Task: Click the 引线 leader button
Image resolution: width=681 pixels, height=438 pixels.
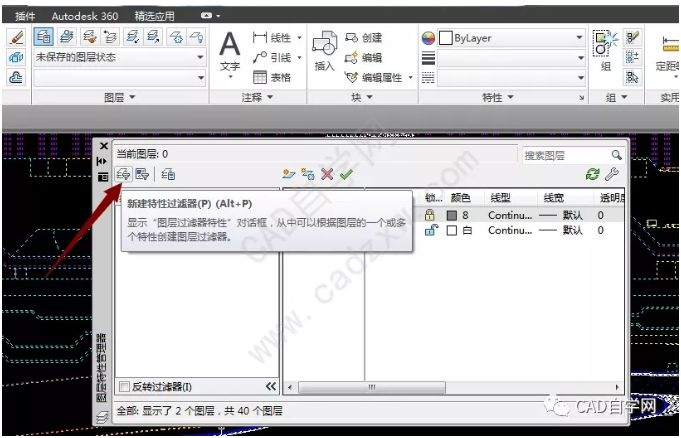Action: point(272,57)
